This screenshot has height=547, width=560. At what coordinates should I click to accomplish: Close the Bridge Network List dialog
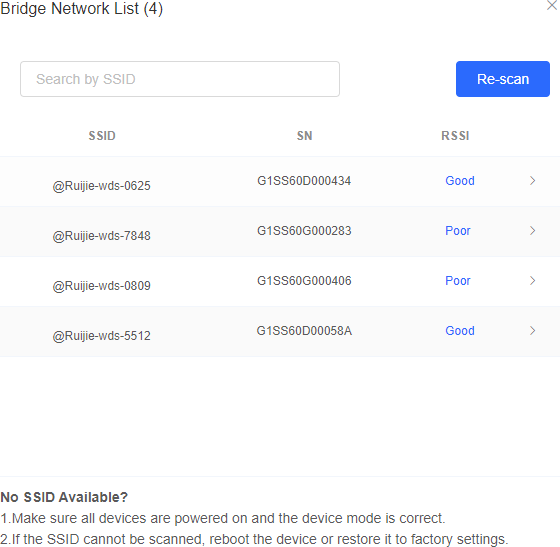click(x=552, y=5)
